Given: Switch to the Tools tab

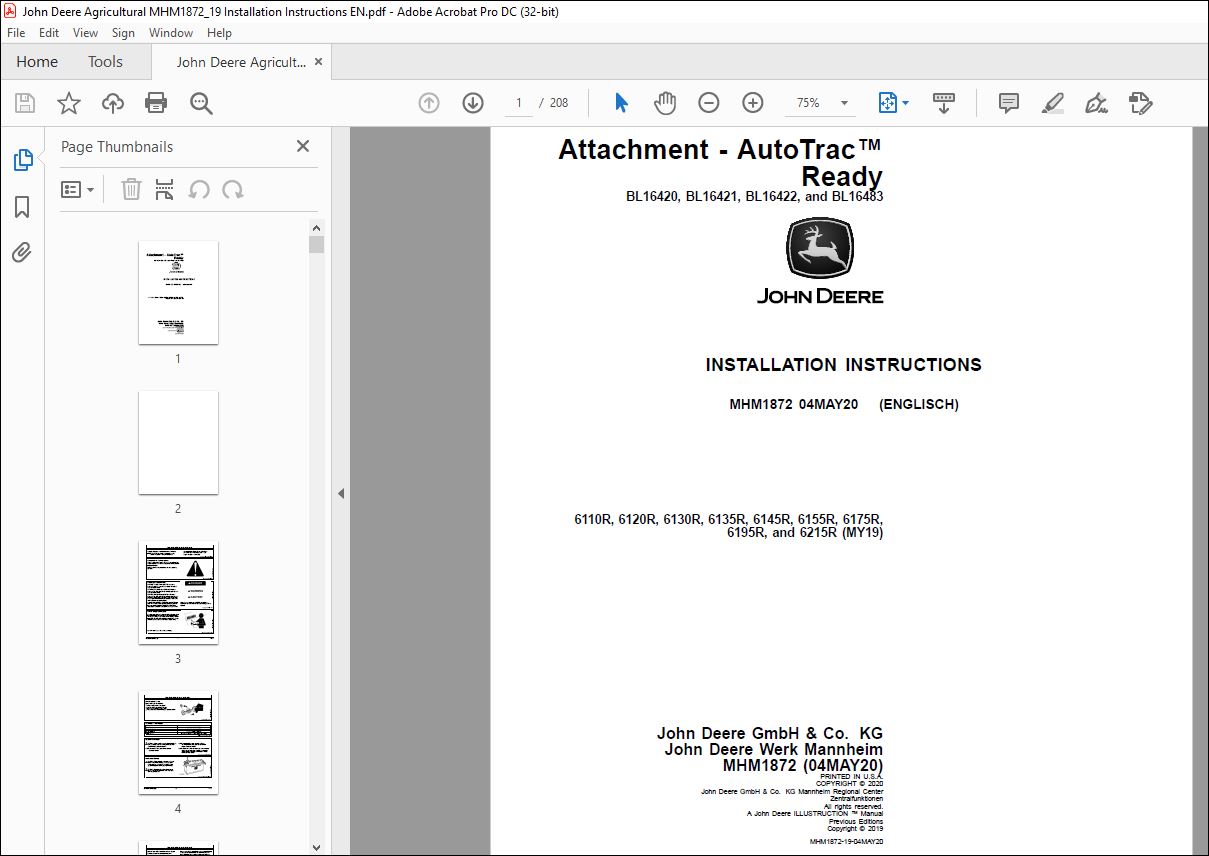Looking at the screenshot, I should point(105,62).
